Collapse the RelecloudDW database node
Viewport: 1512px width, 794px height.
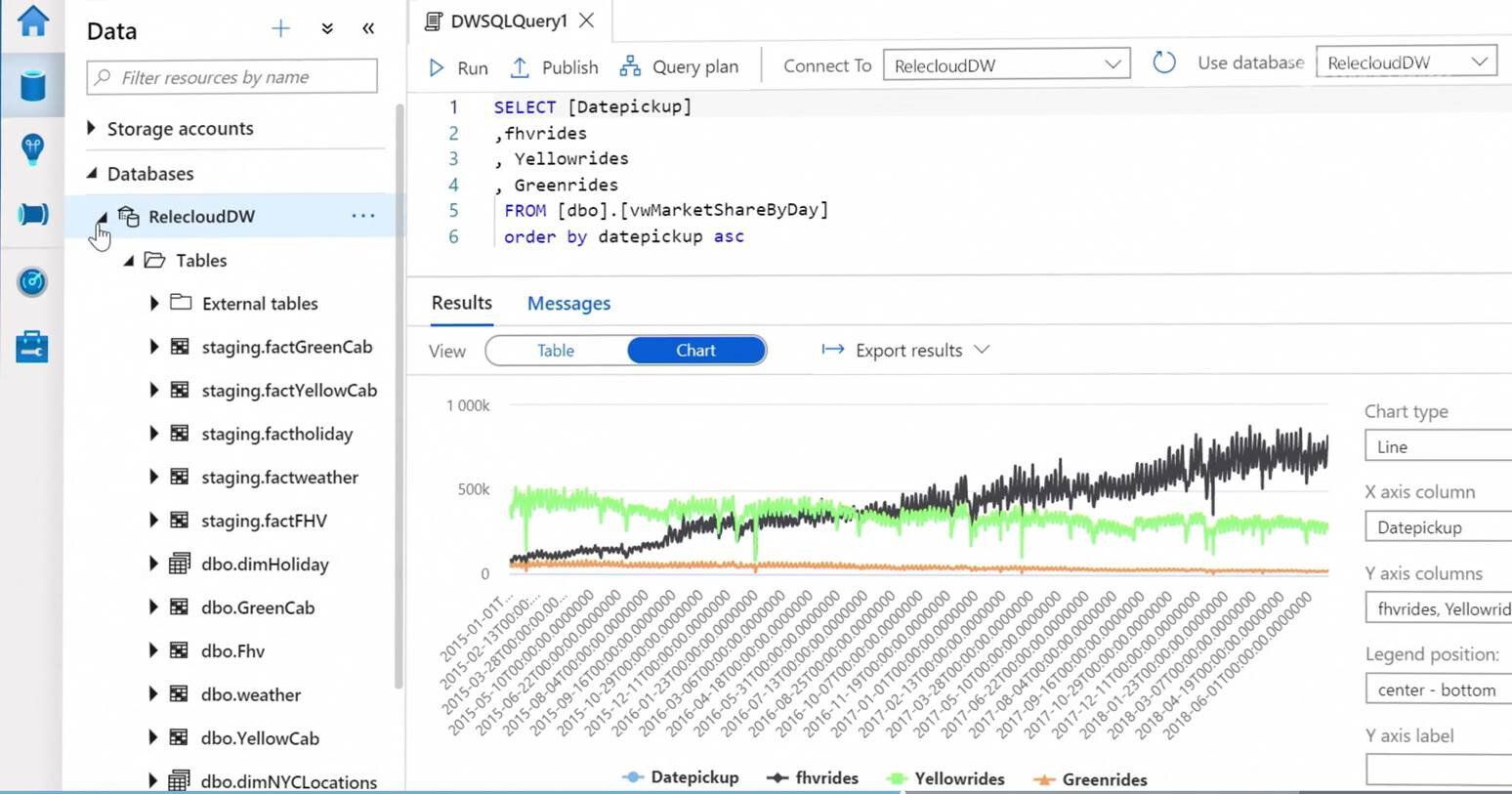(x=103, y=217)
